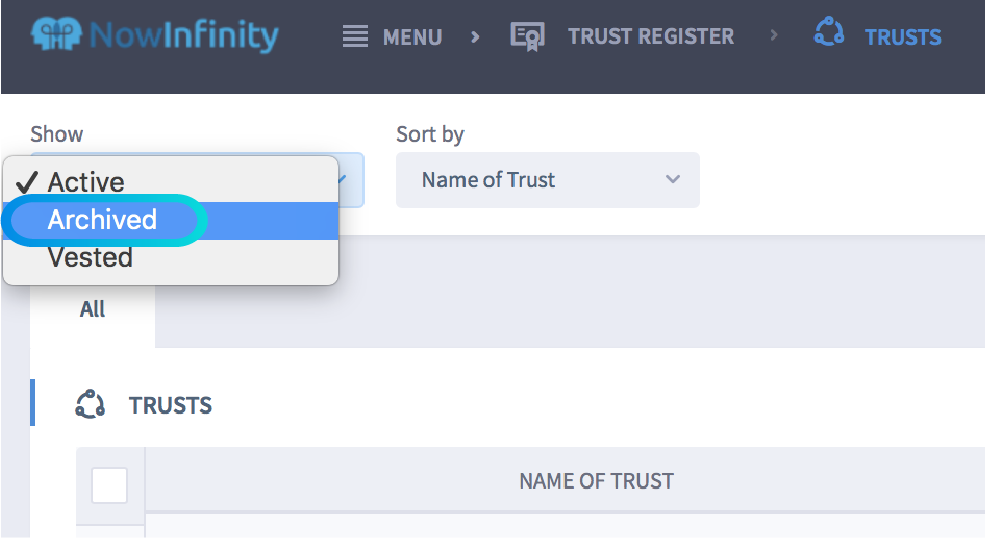Click the Show dropdown arrow

point(342,180)
